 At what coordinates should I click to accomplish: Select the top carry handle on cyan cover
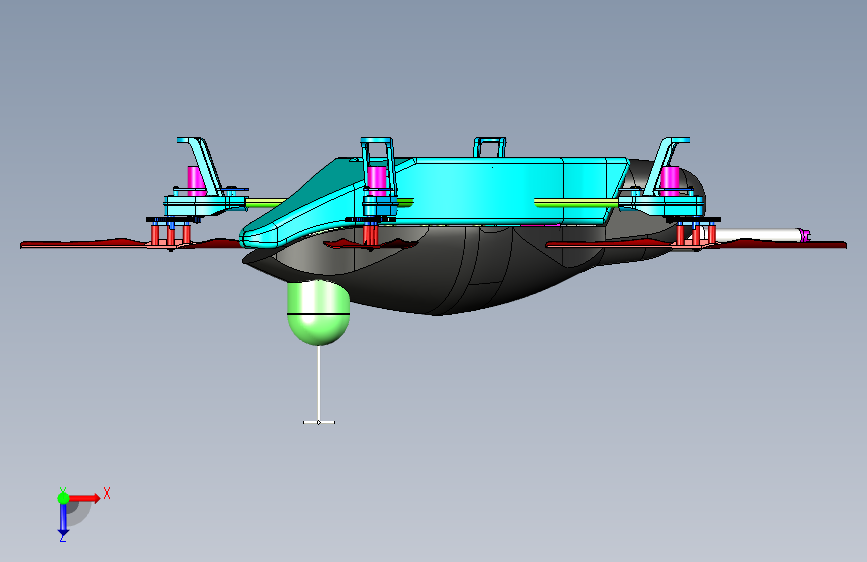tap(489, 147)
